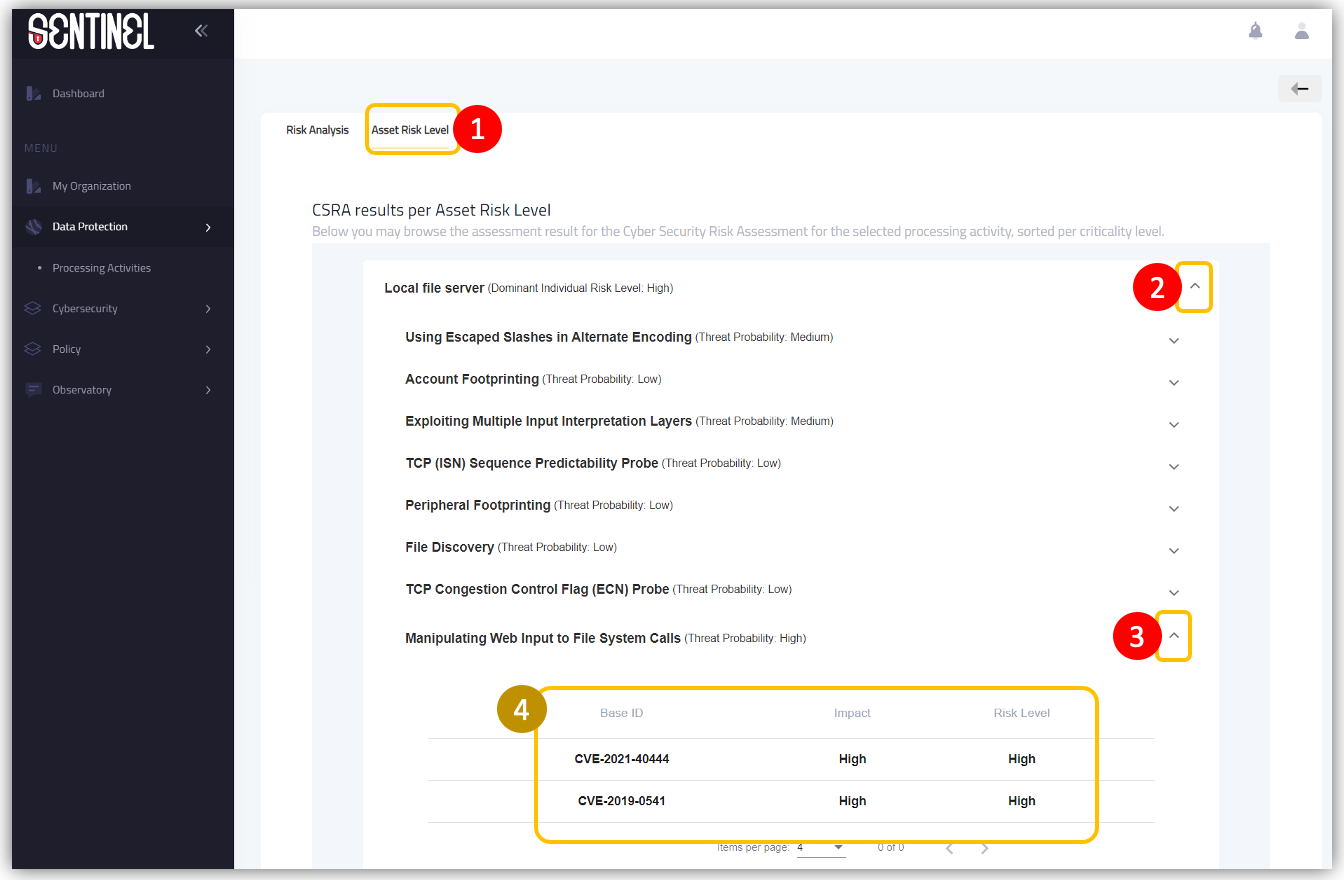Image resolution: width=1344 pixels, height=880 pixels.
Task: Click the Policy sidebar icon
Action: coord(33,349)
